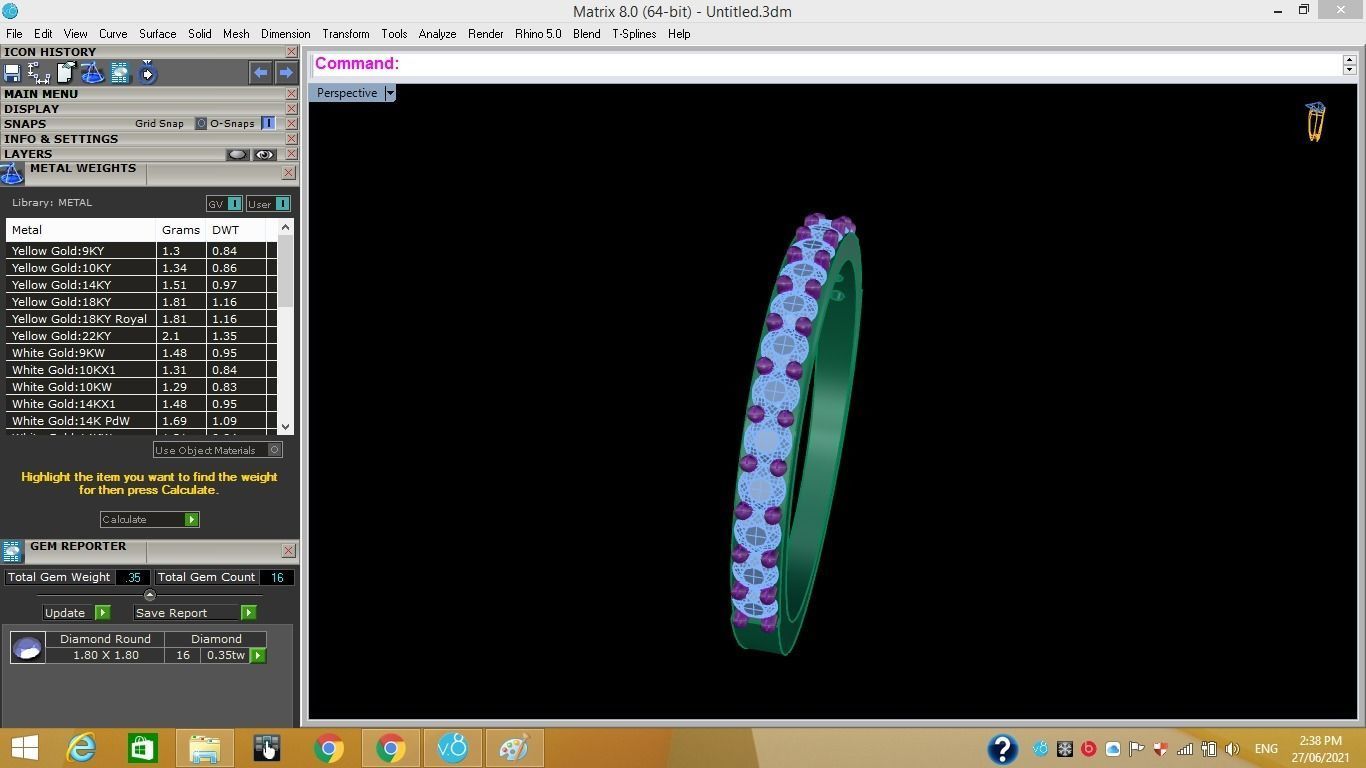The width and height of the screenshot is (1366, 768).
Task: Click the Beats Audio tray icon
Action: point(1089,749)
